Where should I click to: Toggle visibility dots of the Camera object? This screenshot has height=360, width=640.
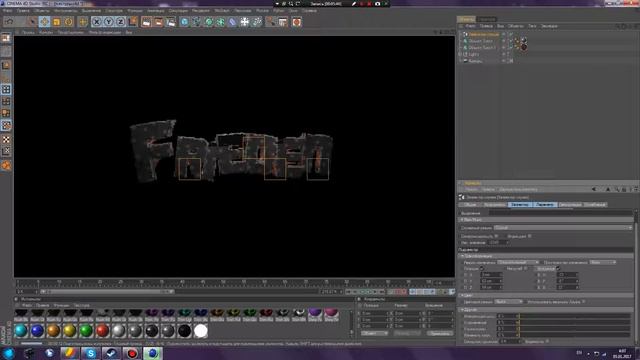point(504,61)
